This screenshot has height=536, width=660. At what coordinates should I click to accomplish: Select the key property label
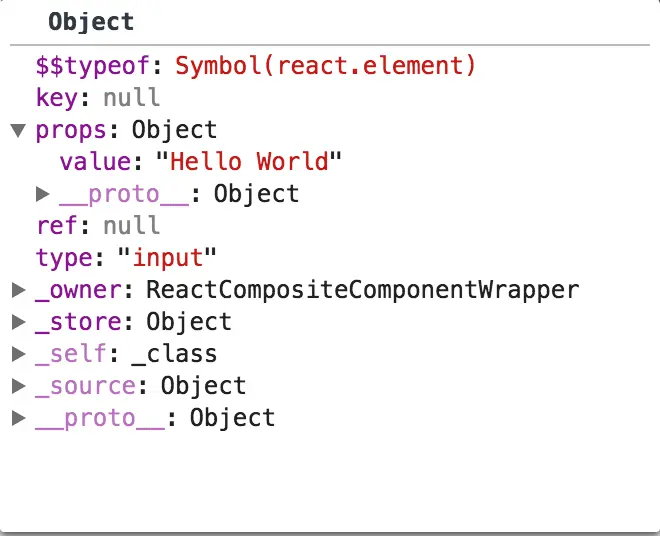[57, 99]
